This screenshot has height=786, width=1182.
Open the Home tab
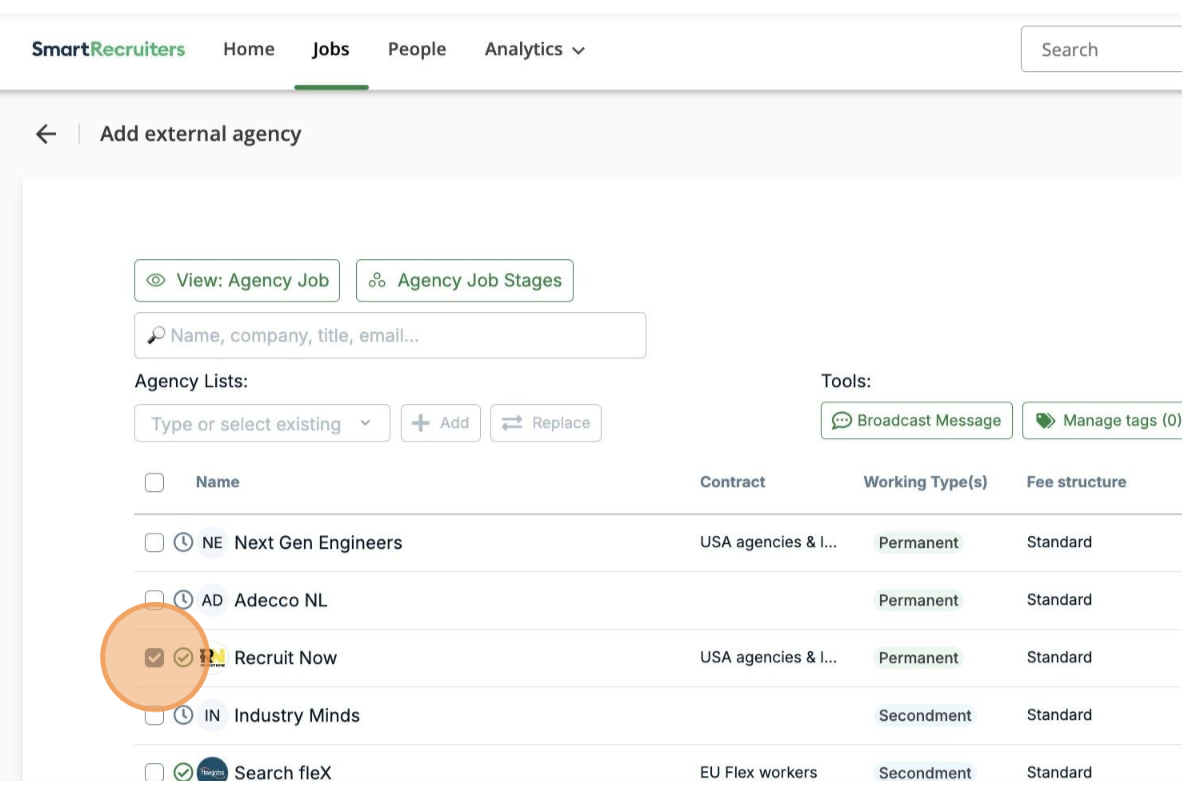(x=249, y=49)
